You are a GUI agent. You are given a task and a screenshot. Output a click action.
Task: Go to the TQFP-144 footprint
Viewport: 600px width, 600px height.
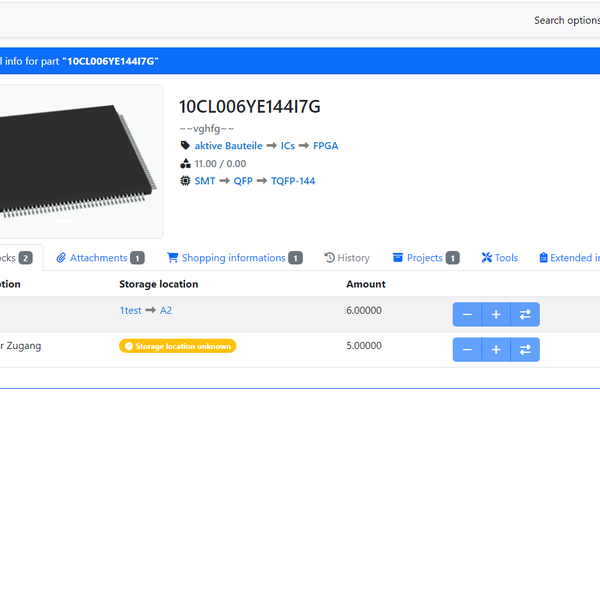point(293,181)
